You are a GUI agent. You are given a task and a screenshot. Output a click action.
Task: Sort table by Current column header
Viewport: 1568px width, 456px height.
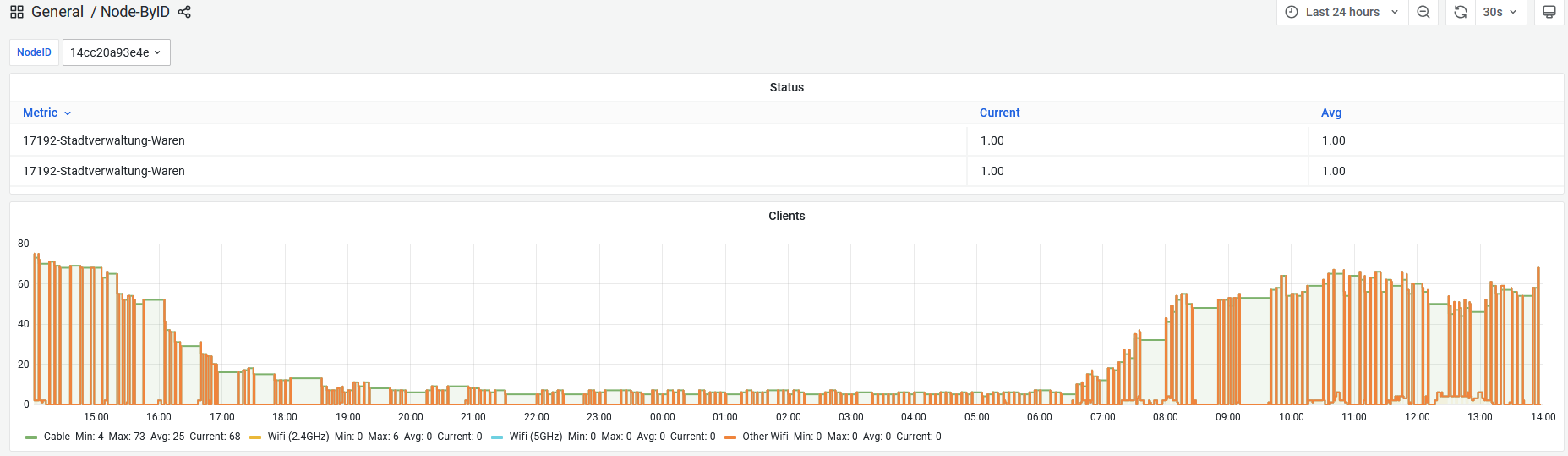(x=999, y=113)
